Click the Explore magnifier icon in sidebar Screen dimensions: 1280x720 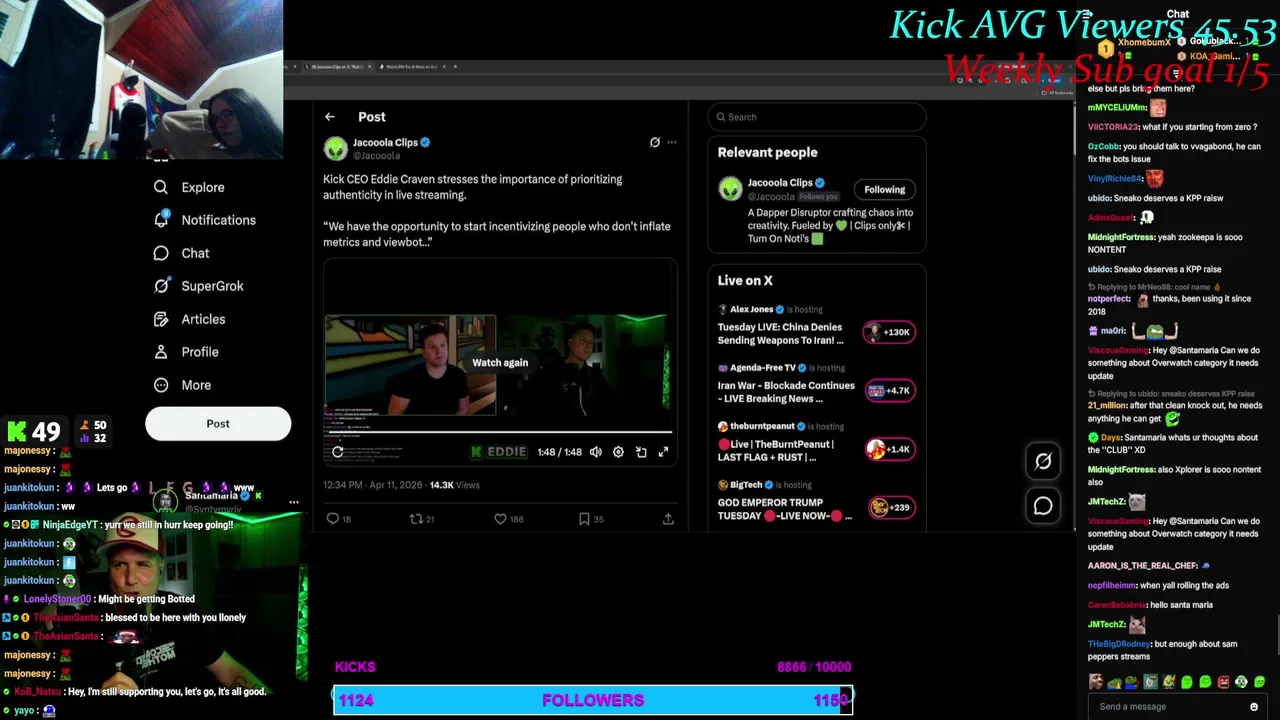pos(161,187)
